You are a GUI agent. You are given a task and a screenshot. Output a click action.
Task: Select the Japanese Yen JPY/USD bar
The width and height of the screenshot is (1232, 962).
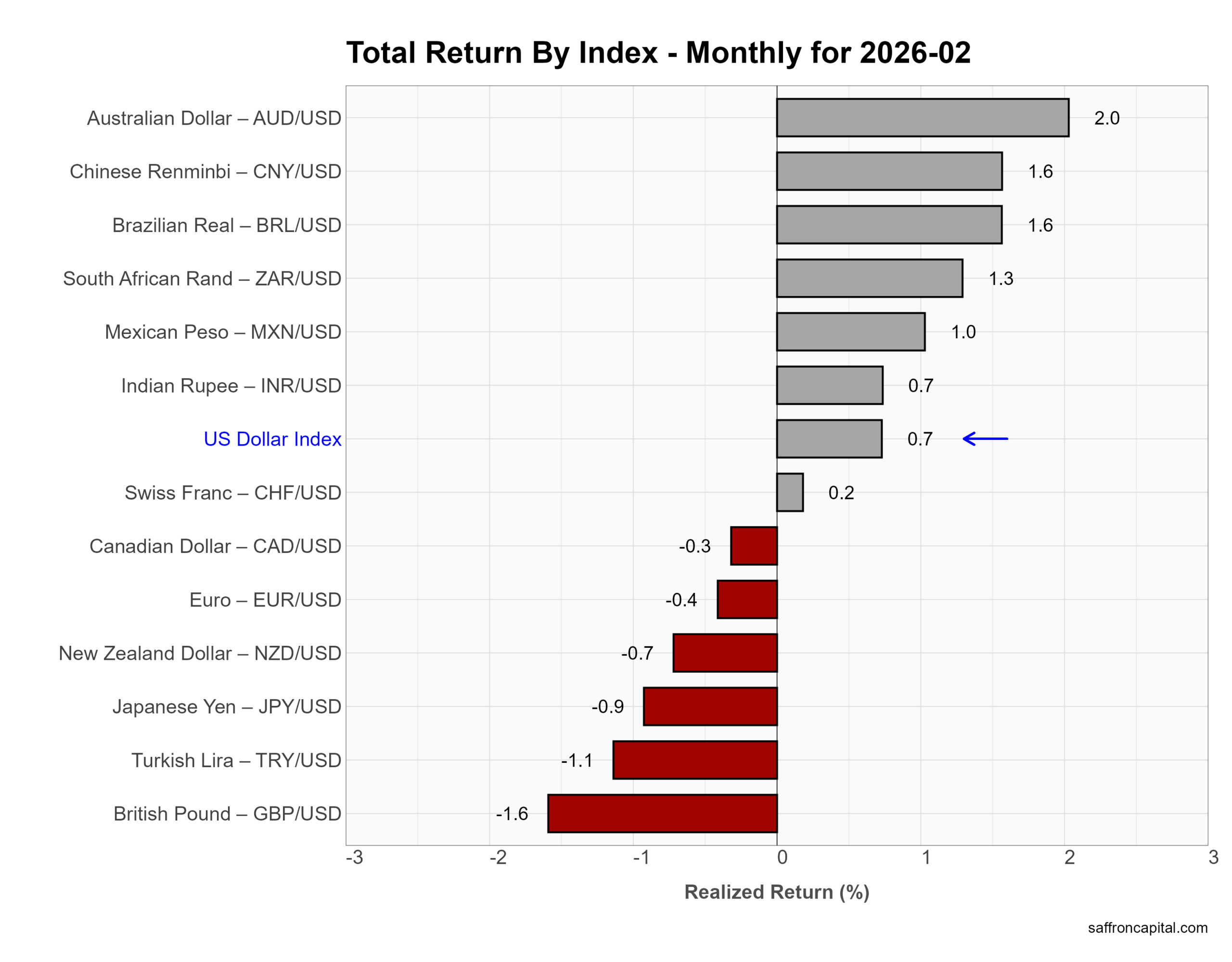[710, 706]
